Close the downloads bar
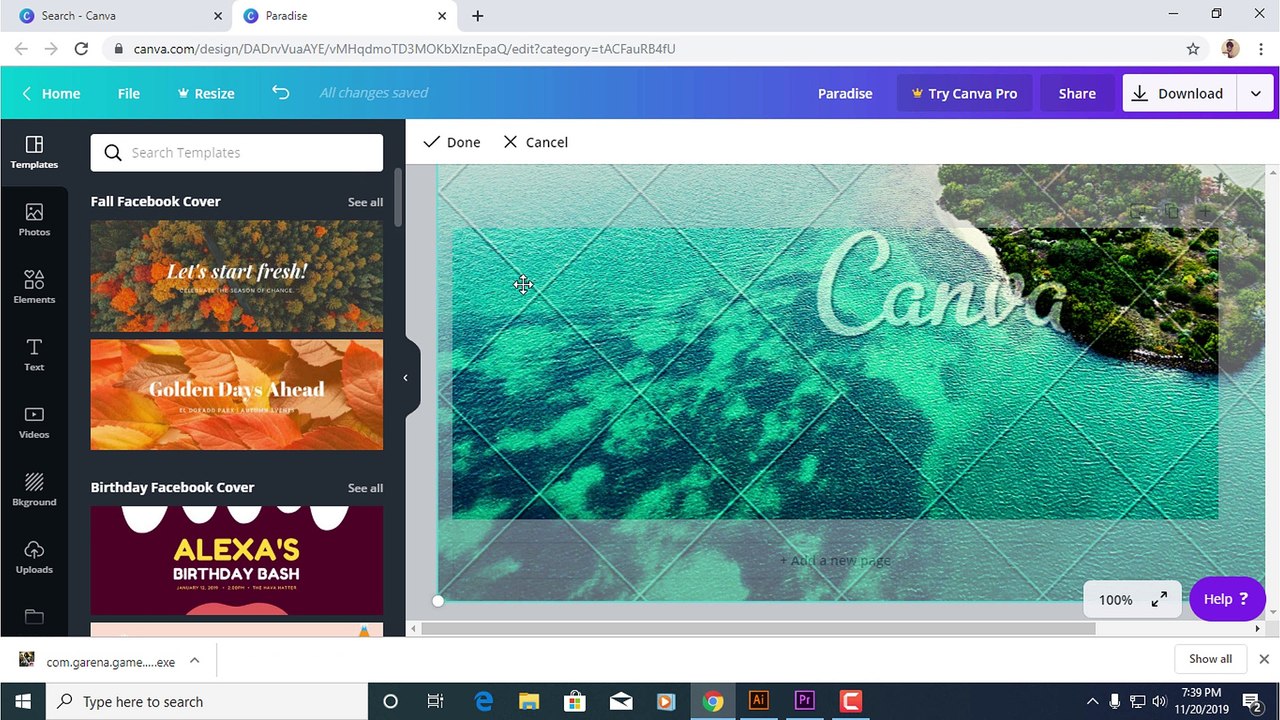The height and width of the screenshot is (720, 1280). (1263, 659)
